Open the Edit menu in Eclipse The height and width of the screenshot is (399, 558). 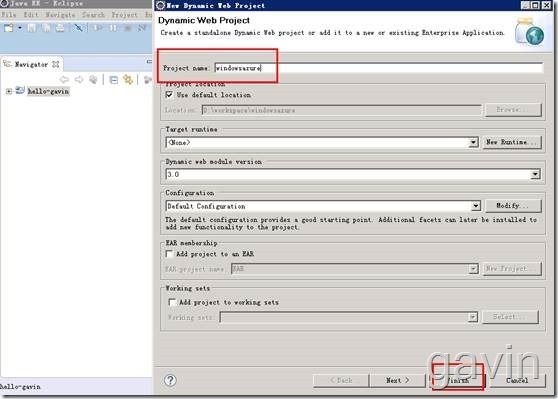31,15
